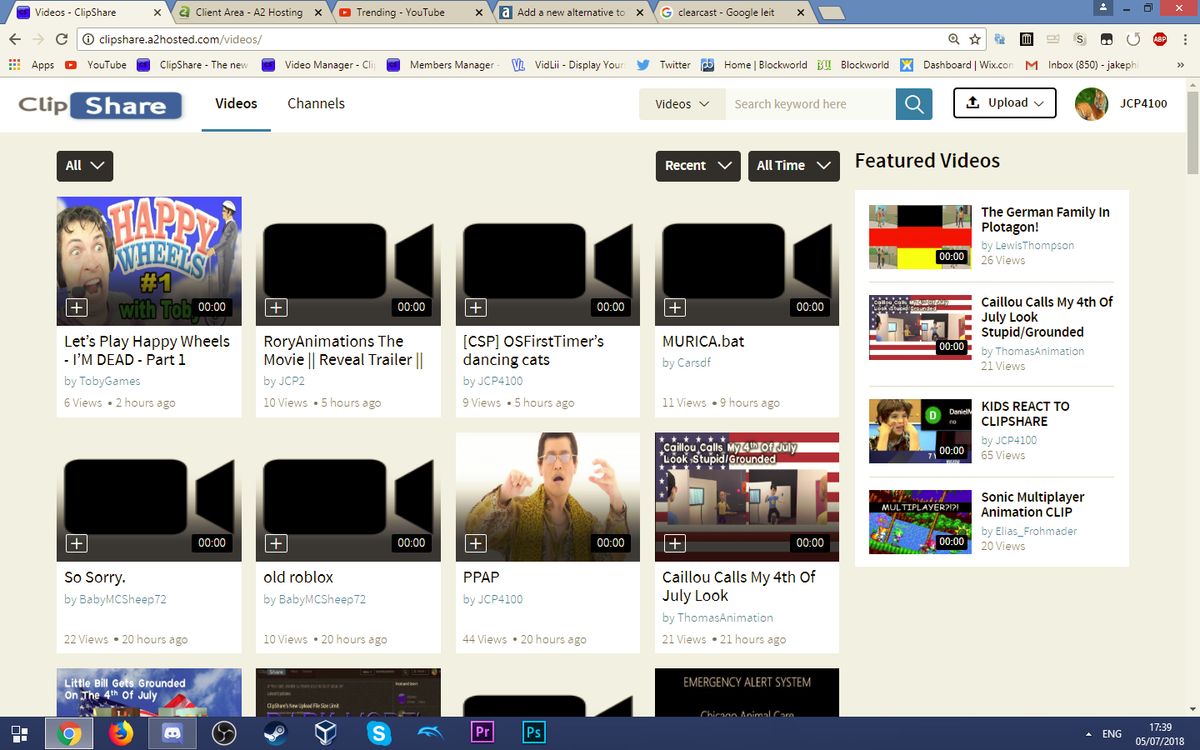Click the Internet Archive extension icon
This screenshot has width=1200, height=750.
[x=1026, y=38]
